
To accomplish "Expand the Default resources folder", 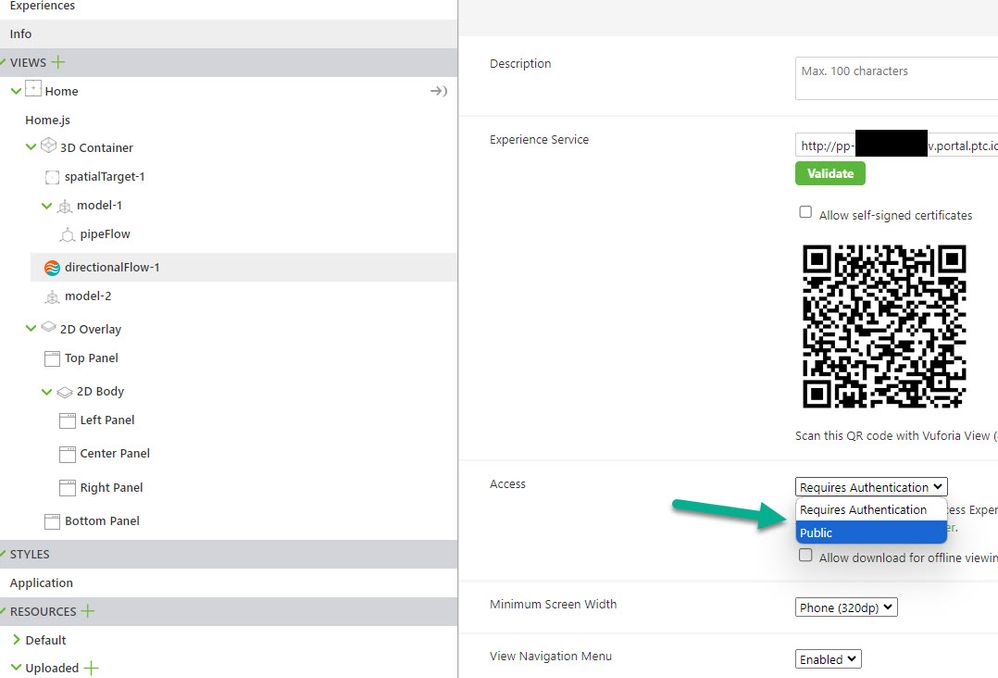I will (x=17, y=640).
